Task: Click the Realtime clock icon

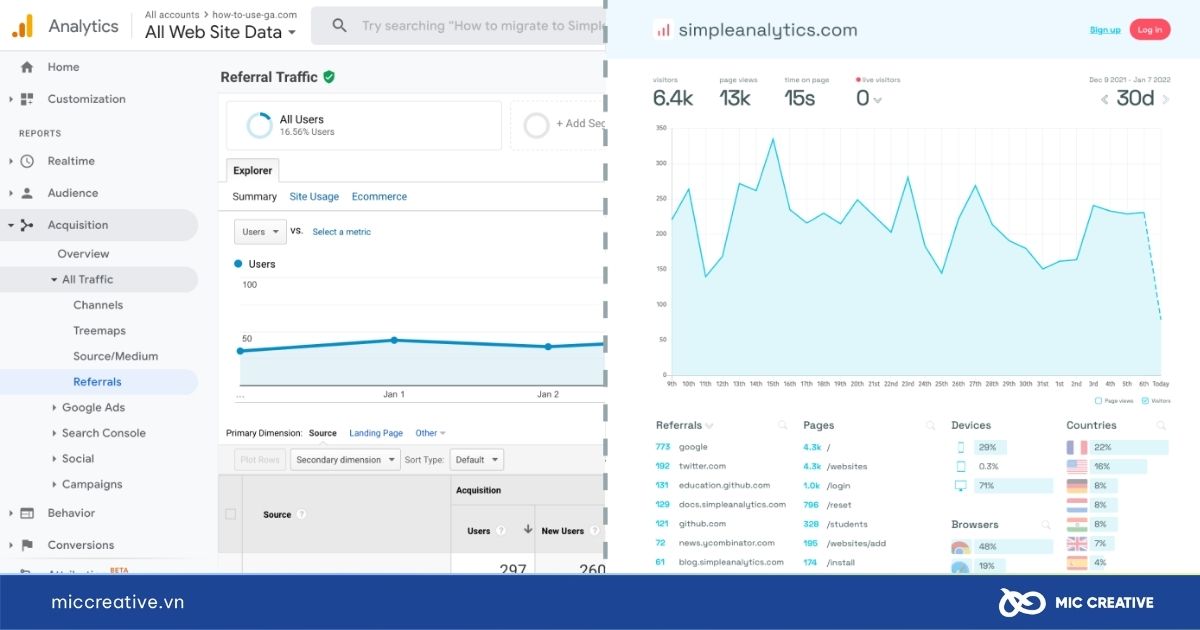Action: (x=27, y=161)
